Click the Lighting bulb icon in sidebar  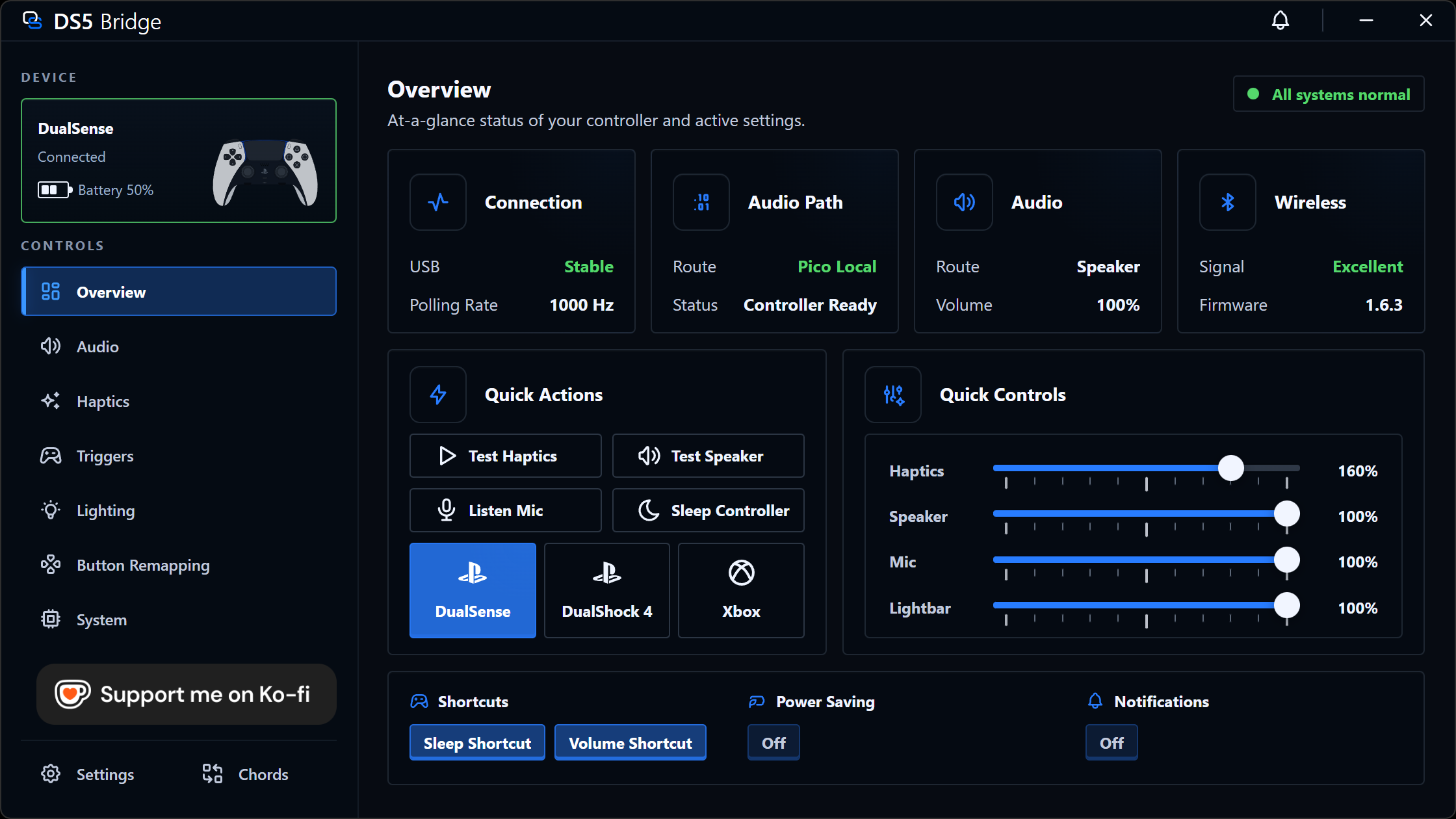point(51,510)
